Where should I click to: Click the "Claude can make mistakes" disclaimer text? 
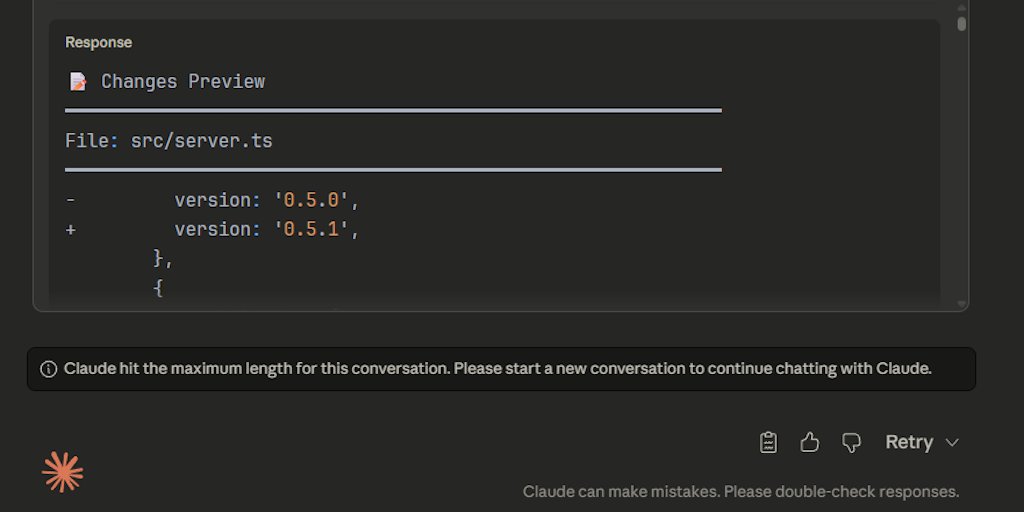tap(740, 492)
